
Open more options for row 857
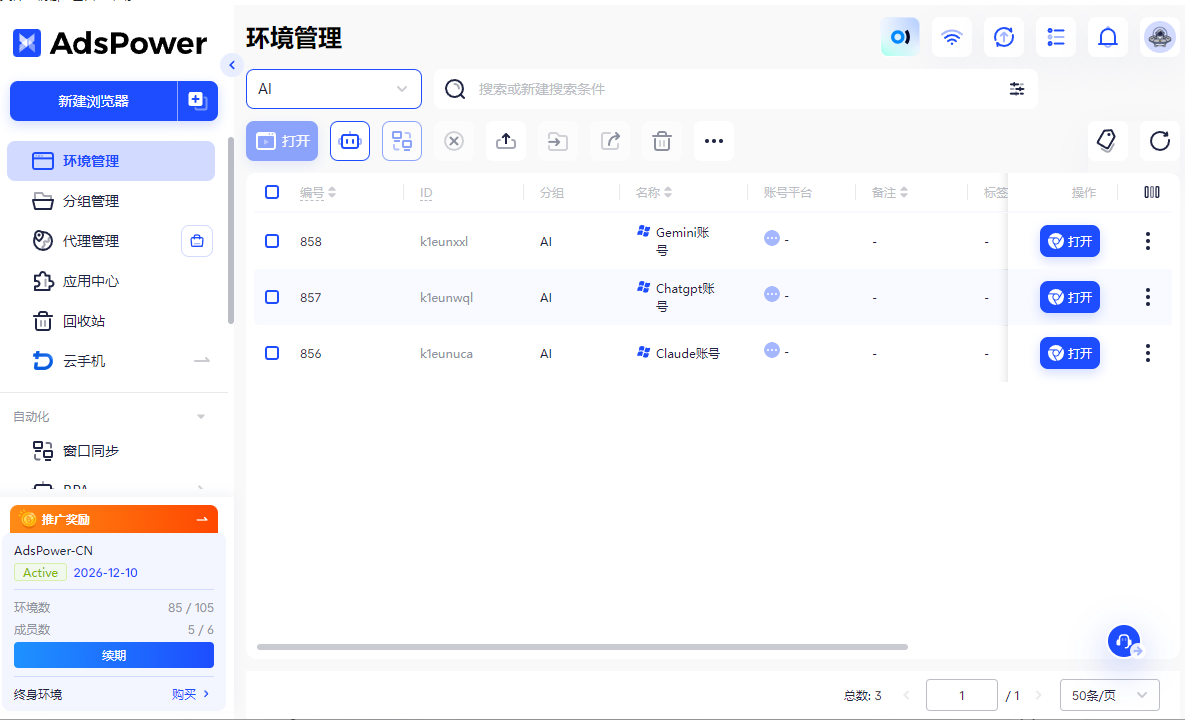[1147, 297]
